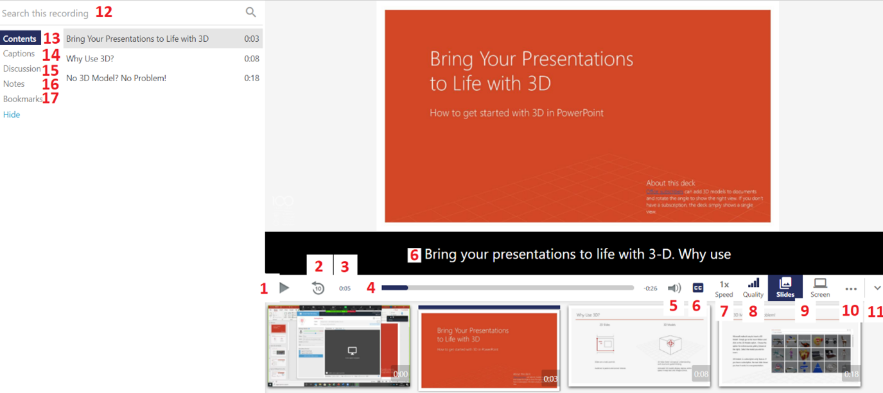The height and width of the screenshot is (393, 883).
Task: Select the 0:08 Why Use 3D thumbnail
Action: pyautogui.click(x=640, y=346)
